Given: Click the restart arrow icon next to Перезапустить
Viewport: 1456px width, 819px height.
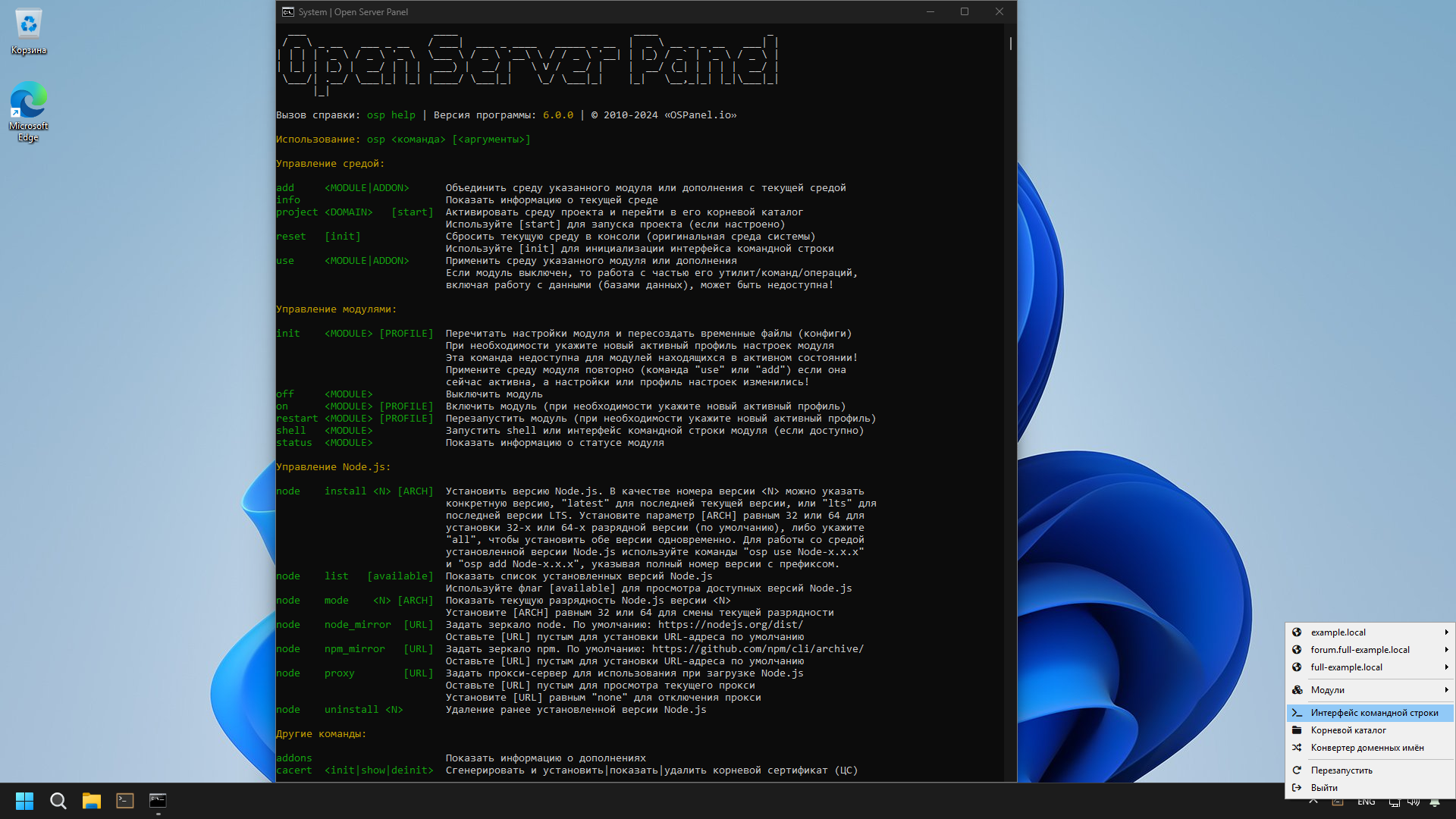Looking at the screenshot, I should point(1298,770).
